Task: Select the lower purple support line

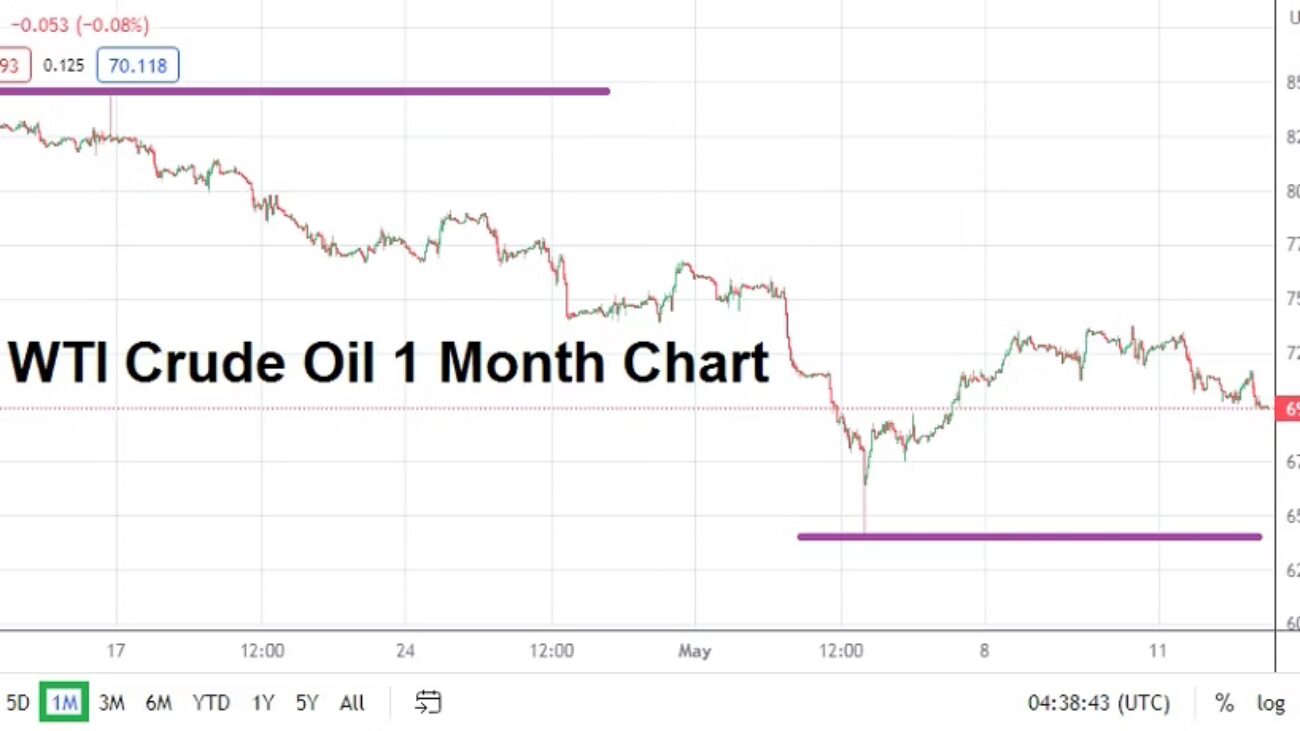Action: (x=1030, y=537)
